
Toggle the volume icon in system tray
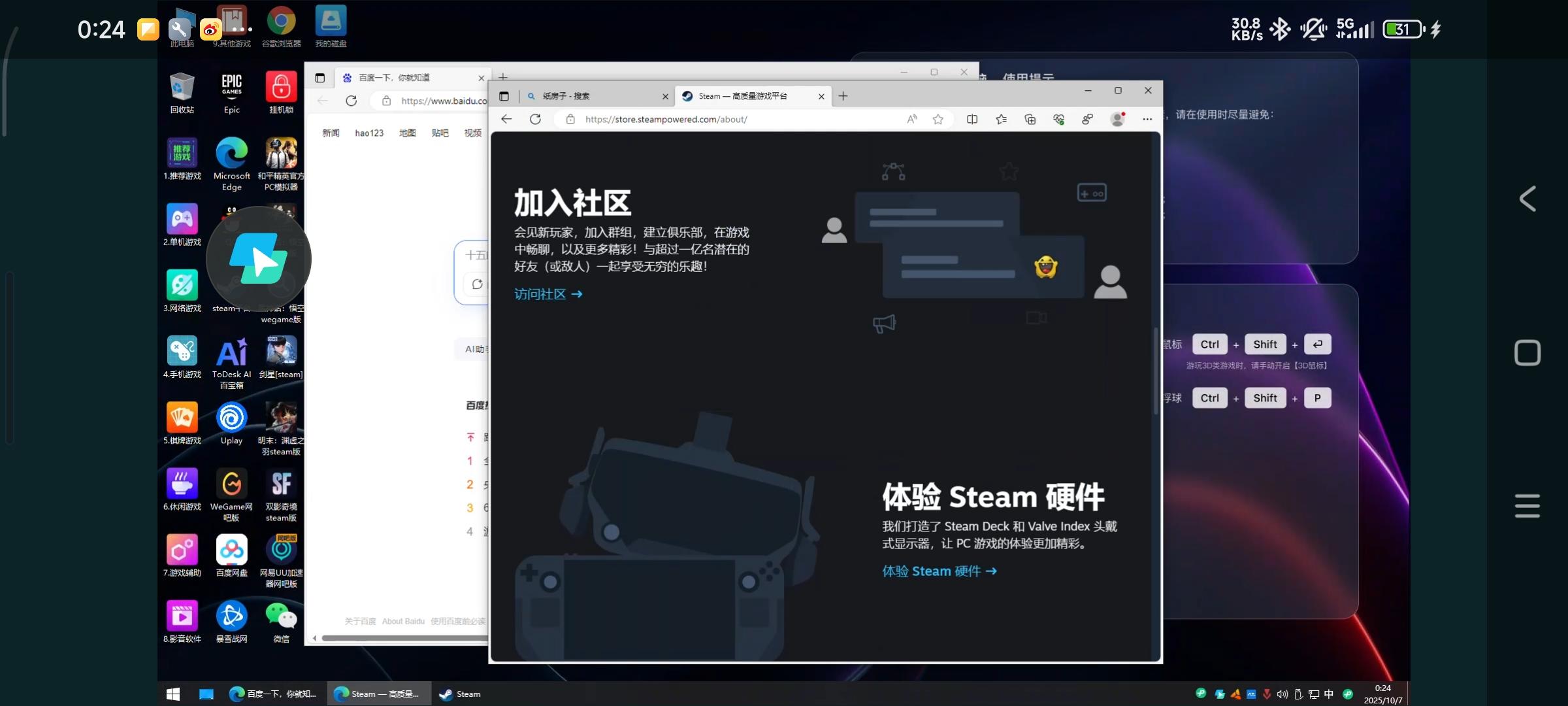click(x=1282, y=694)
